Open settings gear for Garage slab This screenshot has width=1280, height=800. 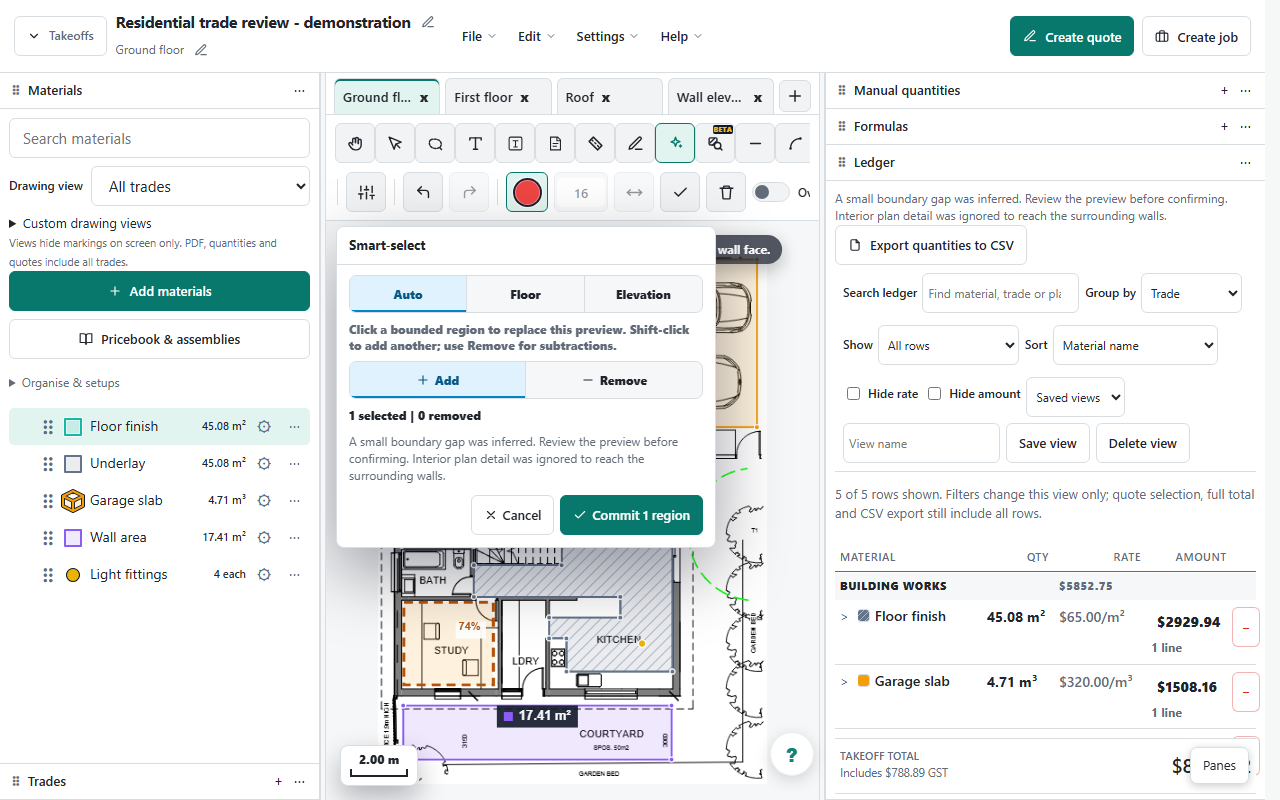tap(264, 500)
